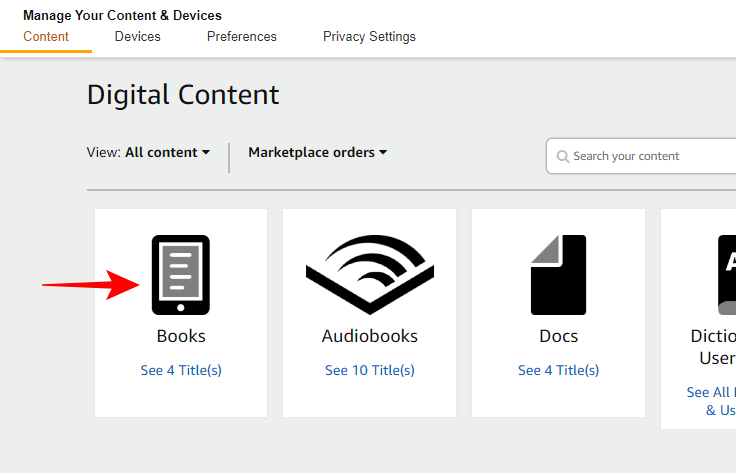
Task: Click the Docs label text
Action: point(559,336)
